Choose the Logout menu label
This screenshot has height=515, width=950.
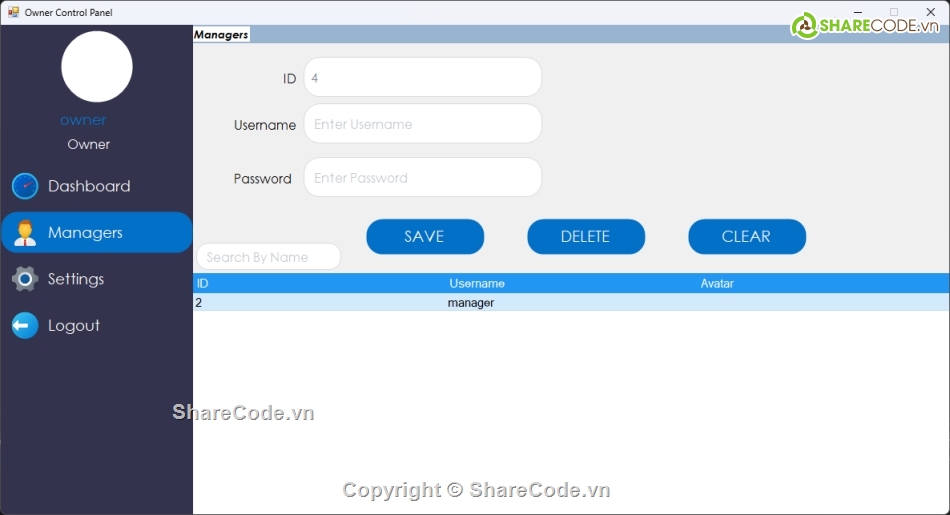coord(74,325)
